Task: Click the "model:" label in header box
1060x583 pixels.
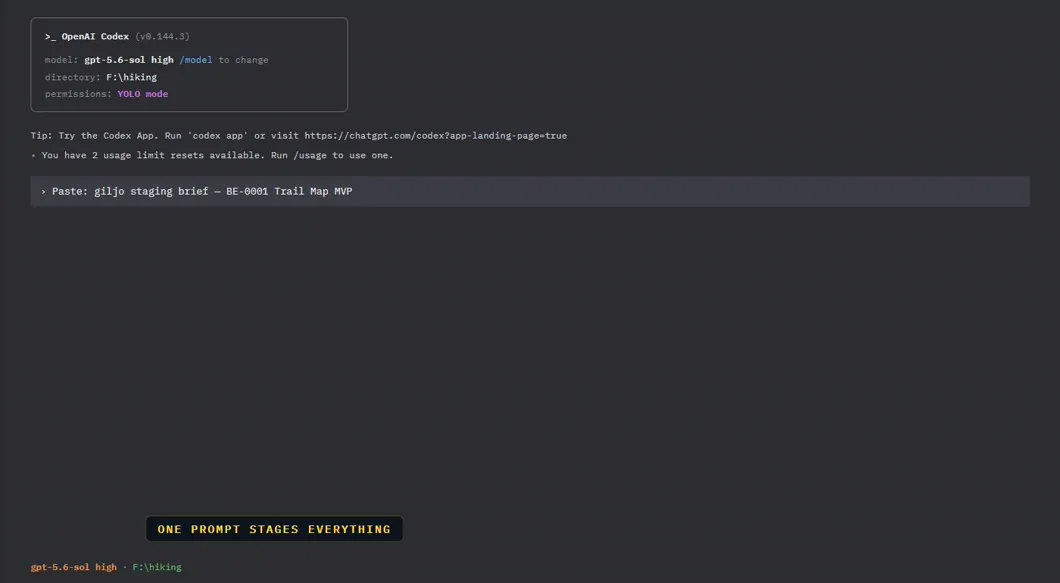Action: [62, 60]
